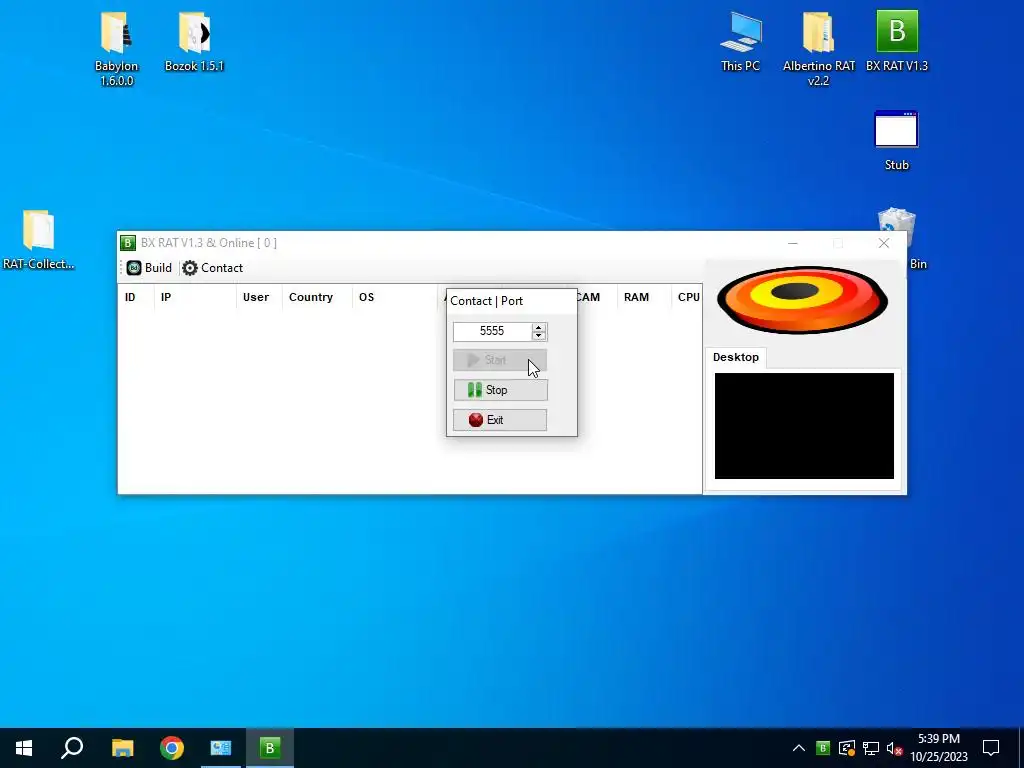Launch Google Chrome from the taskbar
Screen dimensions: 1024x768
[x=172, y=748]
